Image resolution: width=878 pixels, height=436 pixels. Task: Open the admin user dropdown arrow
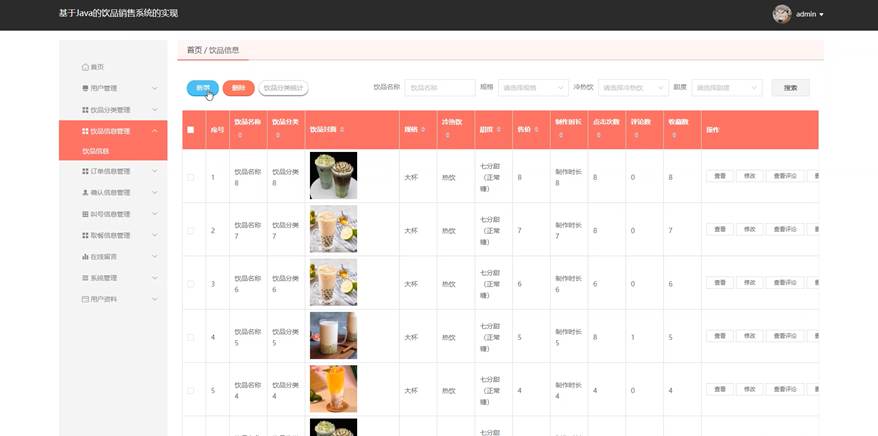click(x=821, y=15)
